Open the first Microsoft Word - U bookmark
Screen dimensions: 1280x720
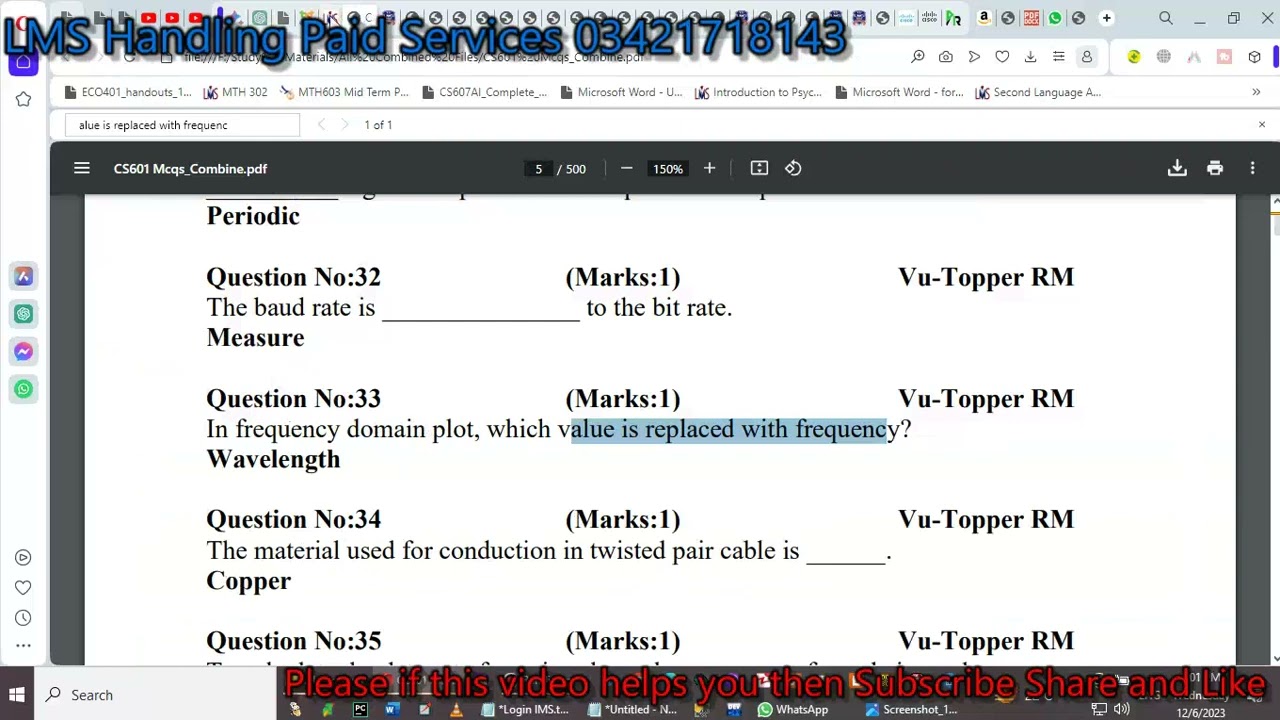coord(620,92)
